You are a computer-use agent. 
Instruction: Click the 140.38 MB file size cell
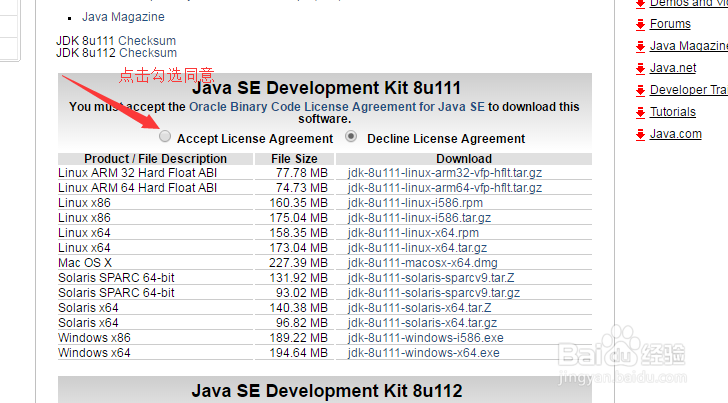299,308
